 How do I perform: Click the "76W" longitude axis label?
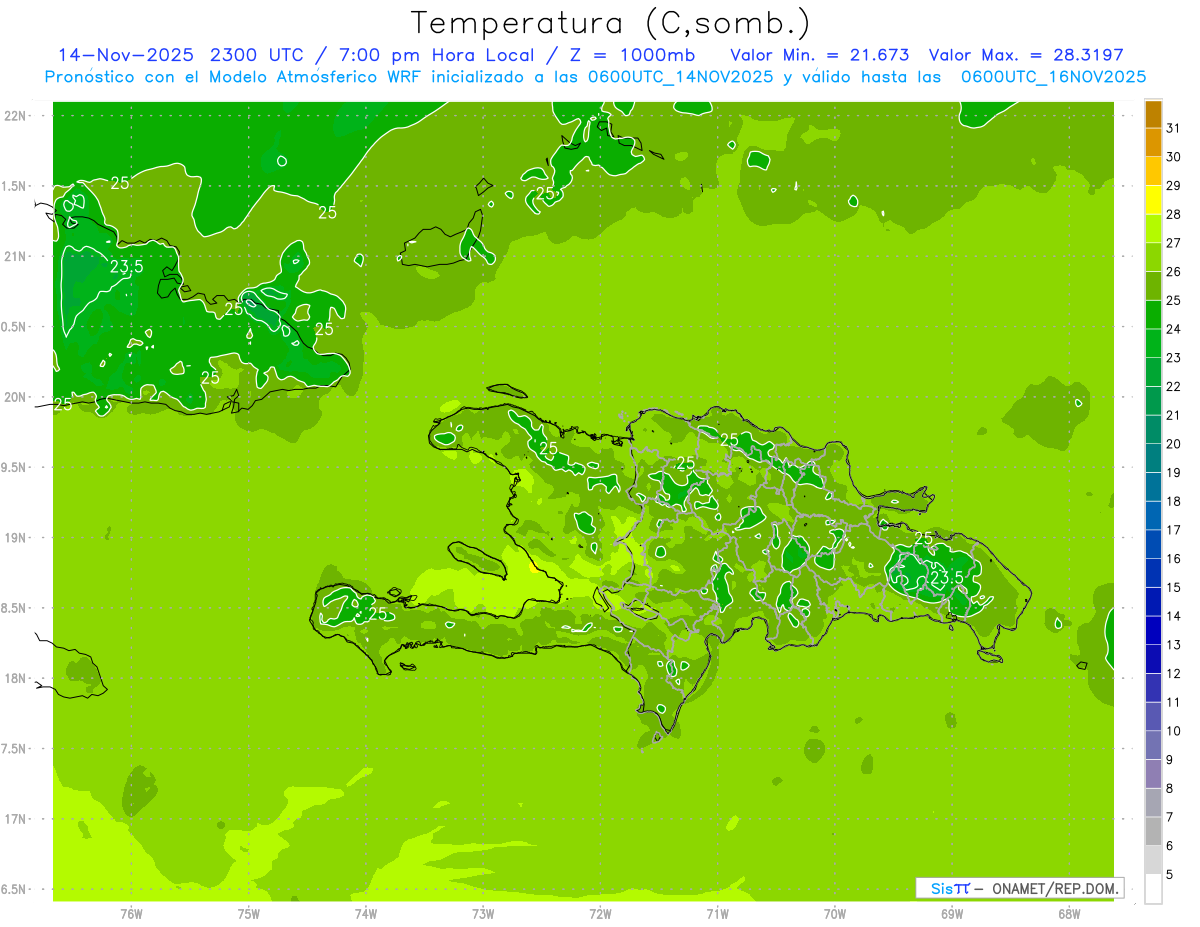point(131,913)
